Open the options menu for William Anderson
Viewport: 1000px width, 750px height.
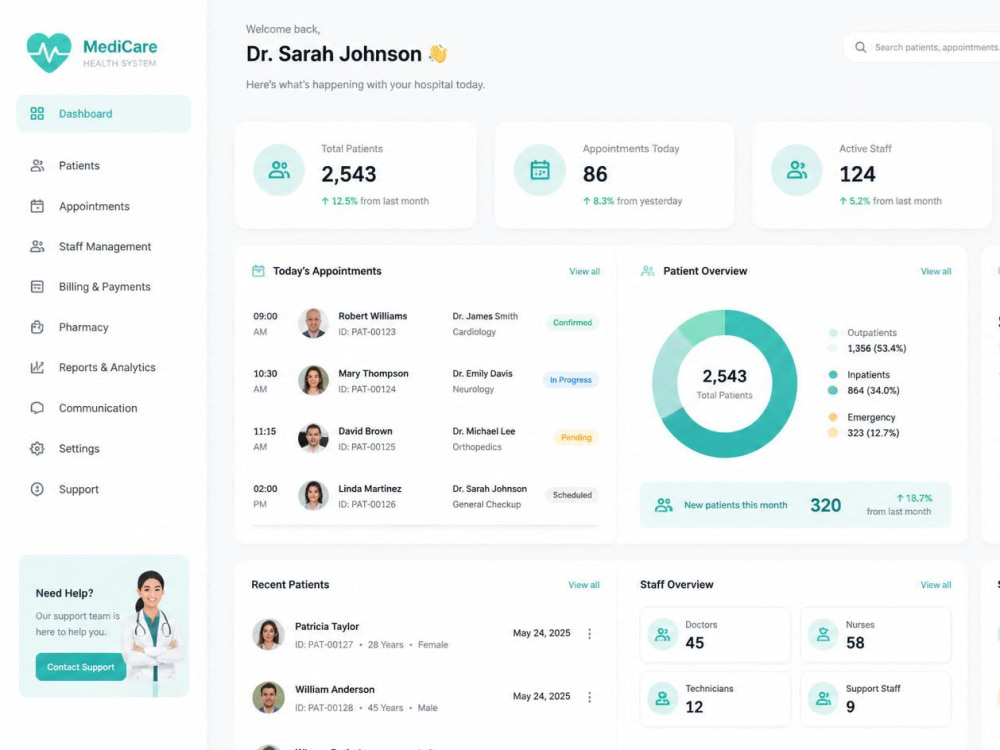(x=589, y=697)
